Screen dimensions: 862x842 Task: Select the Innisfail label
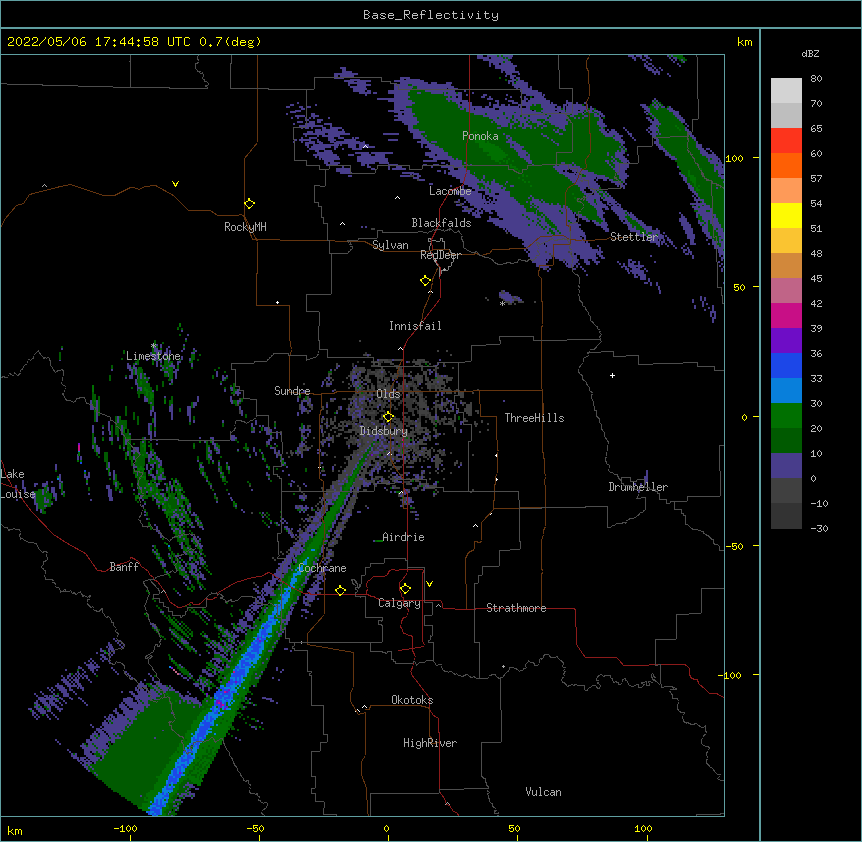(x=415, y=326)
